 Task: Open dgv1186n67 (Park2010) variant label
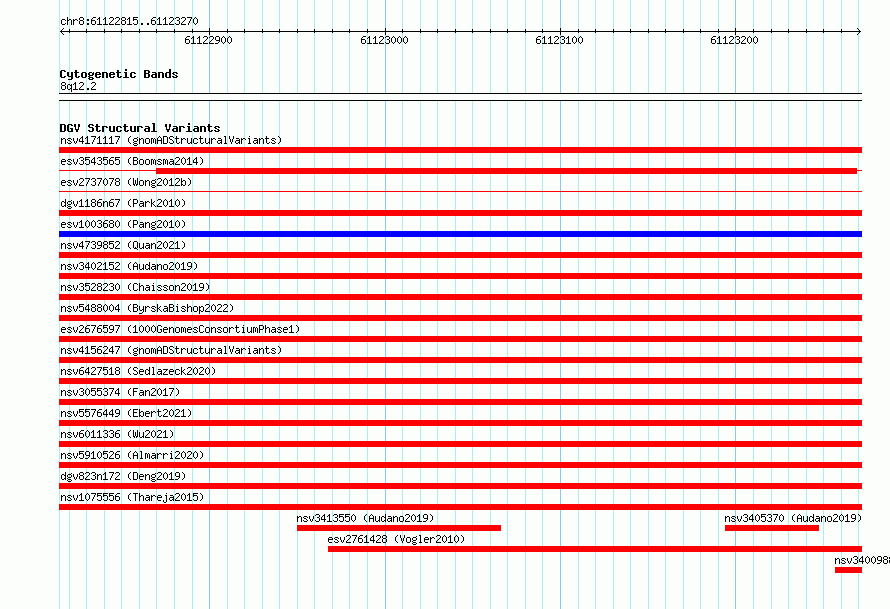(x=123, y=203)
